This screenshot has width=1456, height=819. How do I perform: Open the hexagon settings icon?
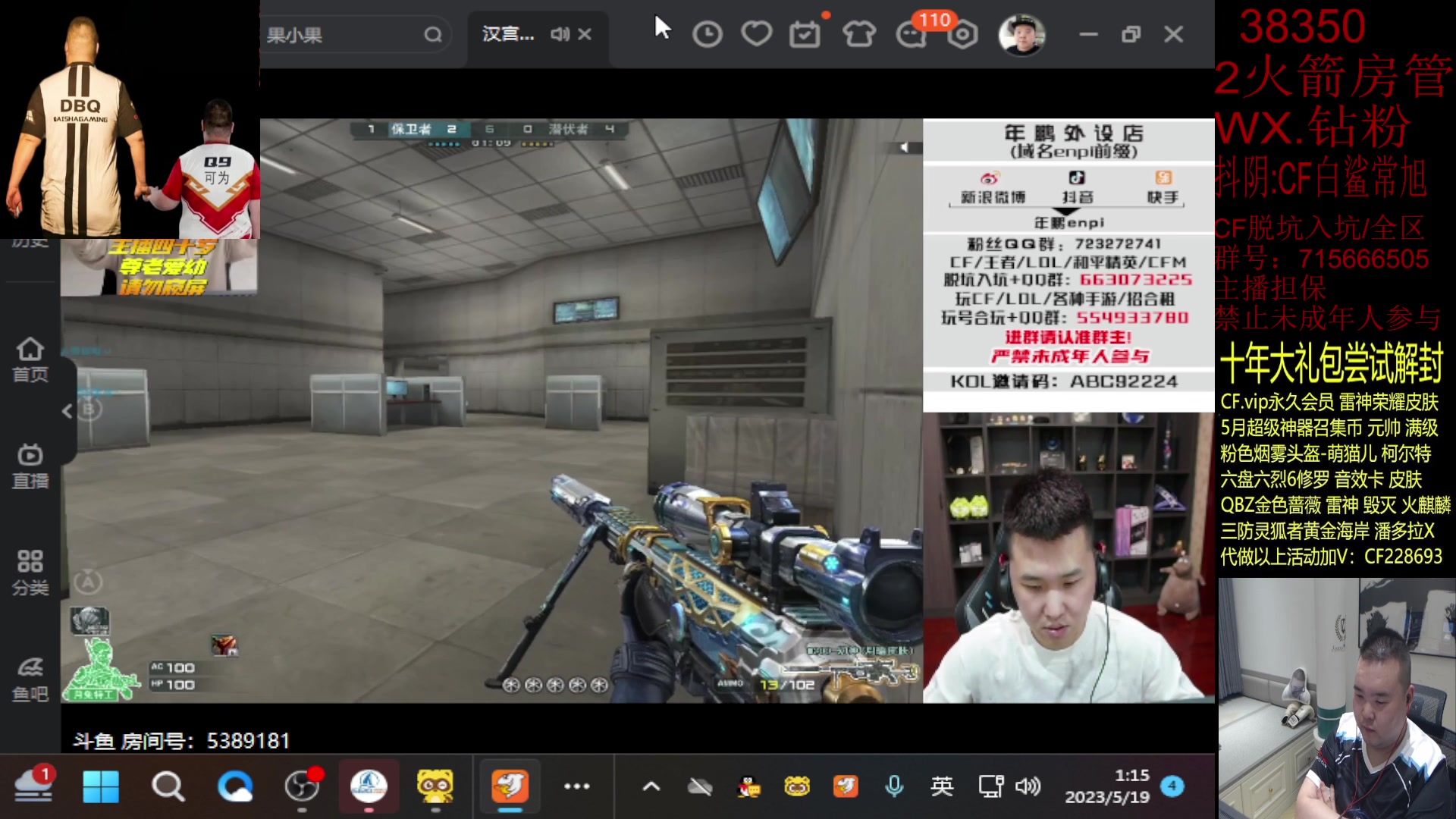point(963,35)
